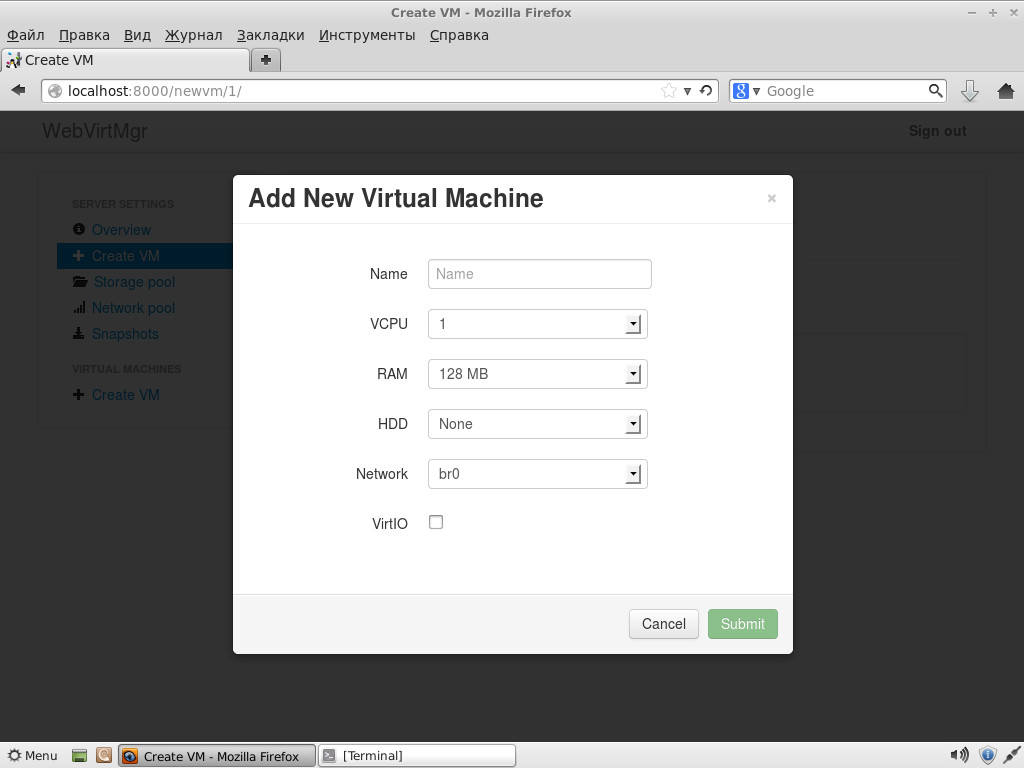Screen dimensions: 1024x768
Task: Click the Cancel button
Action: tap(664, 624)
